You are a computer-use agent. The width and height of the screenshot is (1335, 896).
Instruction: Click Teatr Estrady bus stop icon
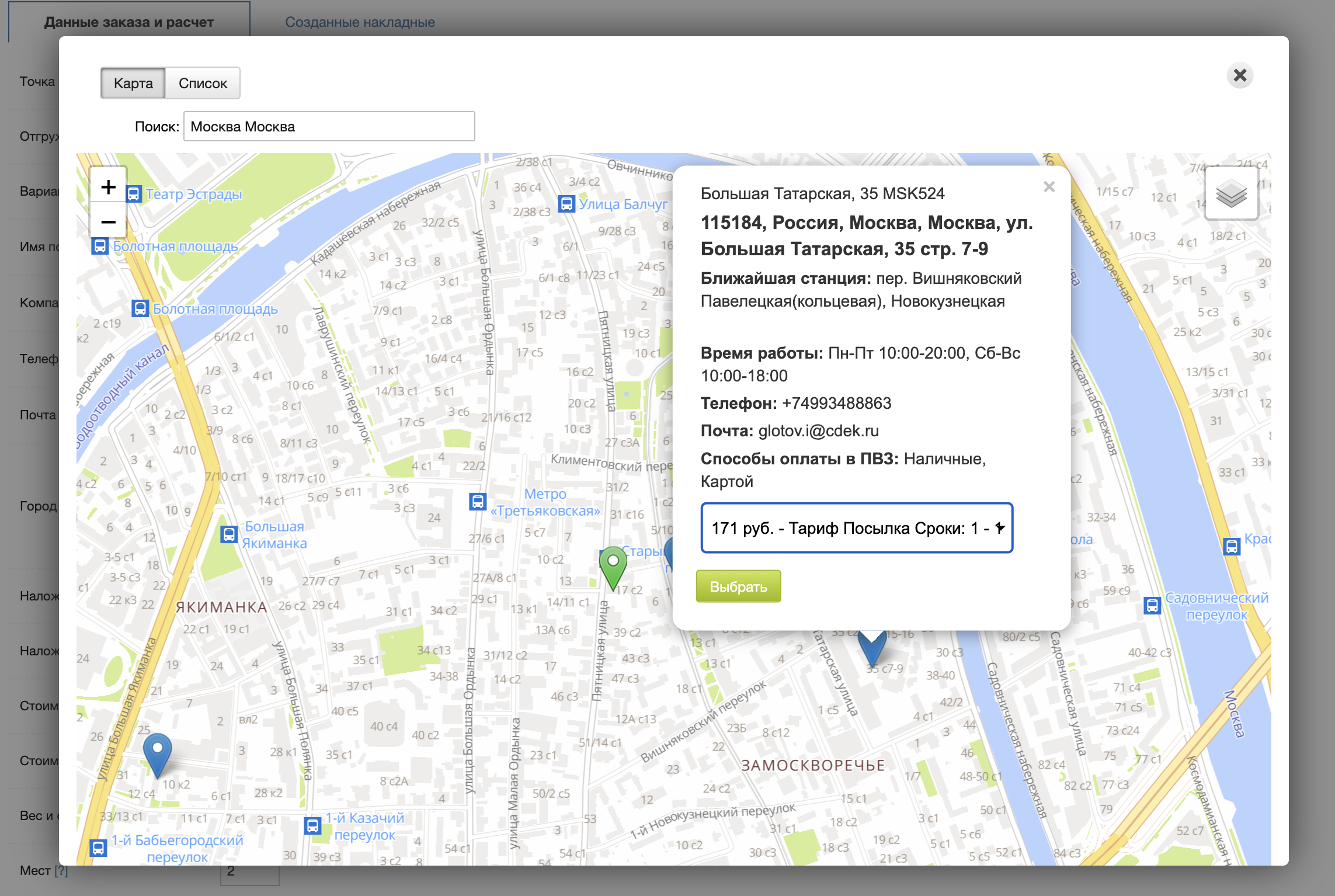click(x=134, y=194)
